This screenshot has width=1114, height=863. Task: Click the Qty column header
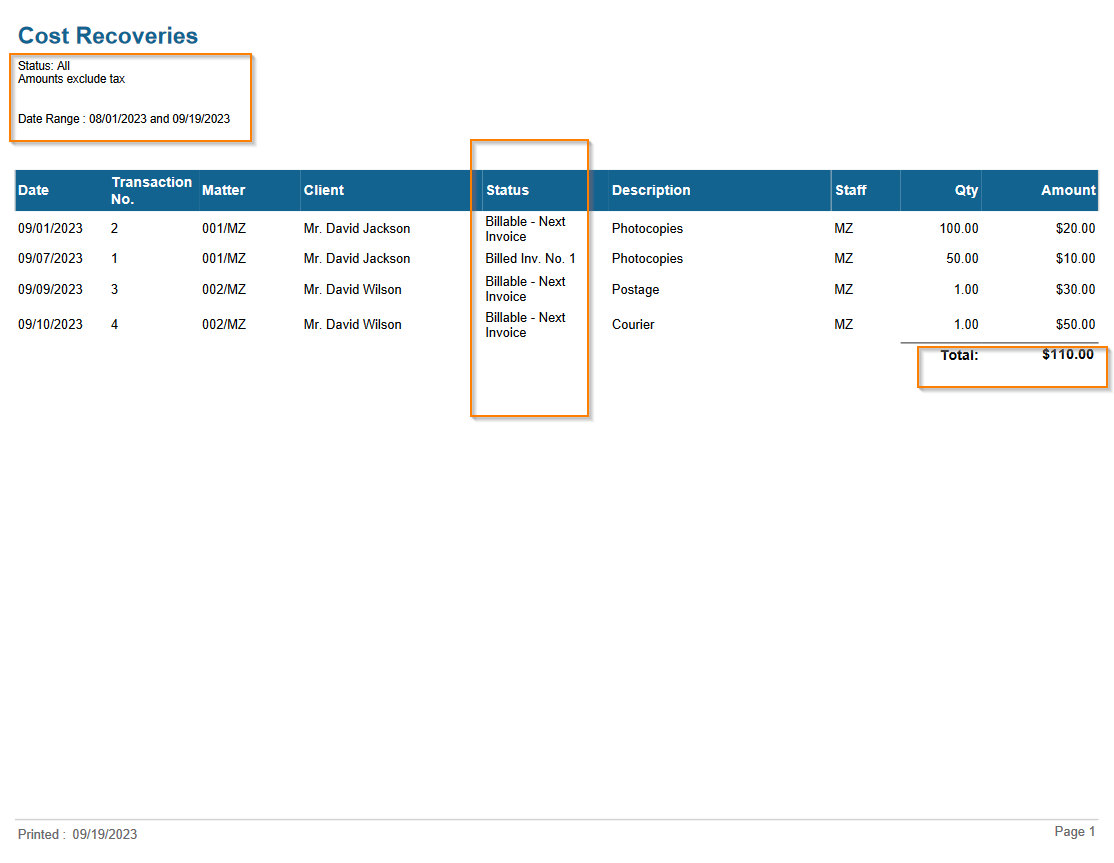pyautogui.click(x=966, y=190)
